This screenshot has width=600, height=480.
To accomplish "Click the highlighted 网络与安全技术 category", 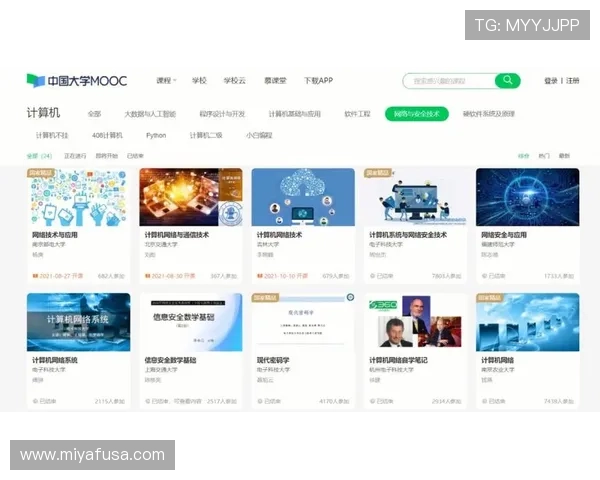I will [x=416, y=114].
